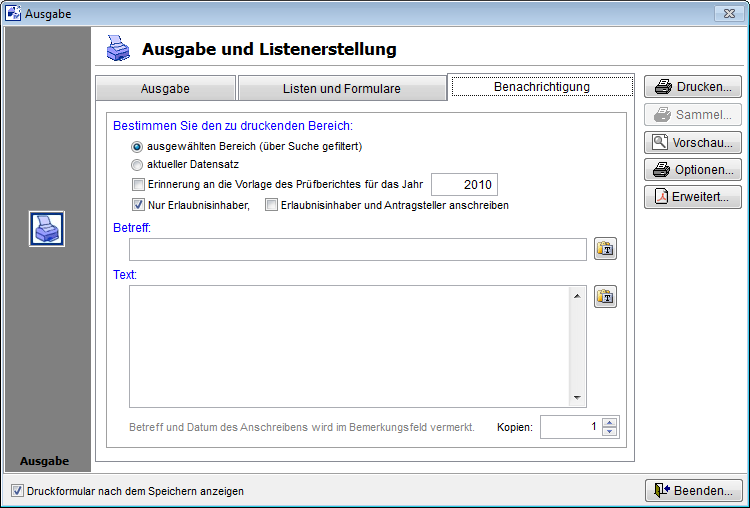Open the Vorschau print preview
The height and width of the screenshot is (508, 750).
pyautogui.click(x=692, y=142)
